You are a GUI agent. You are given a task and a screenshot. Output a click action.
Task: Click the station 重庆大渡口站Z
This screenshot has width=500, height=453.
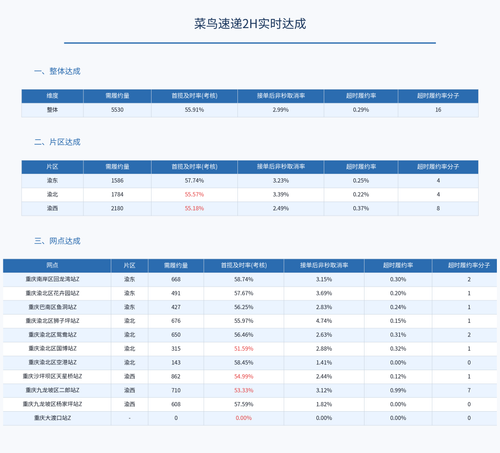click(52, 418)
